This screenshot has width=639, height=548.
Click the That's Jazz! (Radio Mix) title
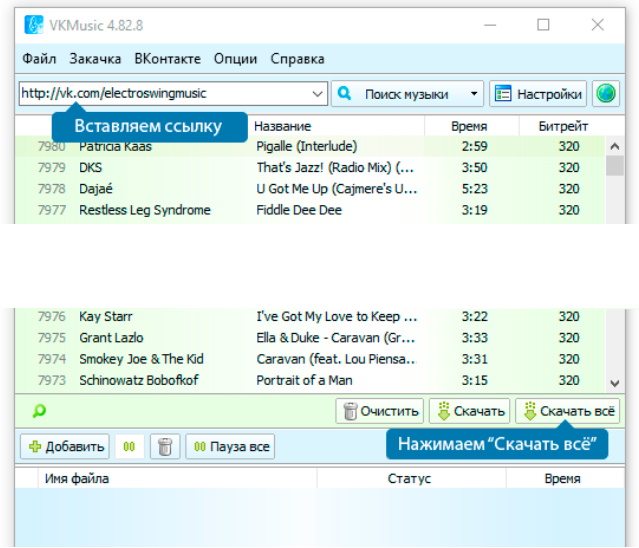pyautogui.click(x=335, y=167)
